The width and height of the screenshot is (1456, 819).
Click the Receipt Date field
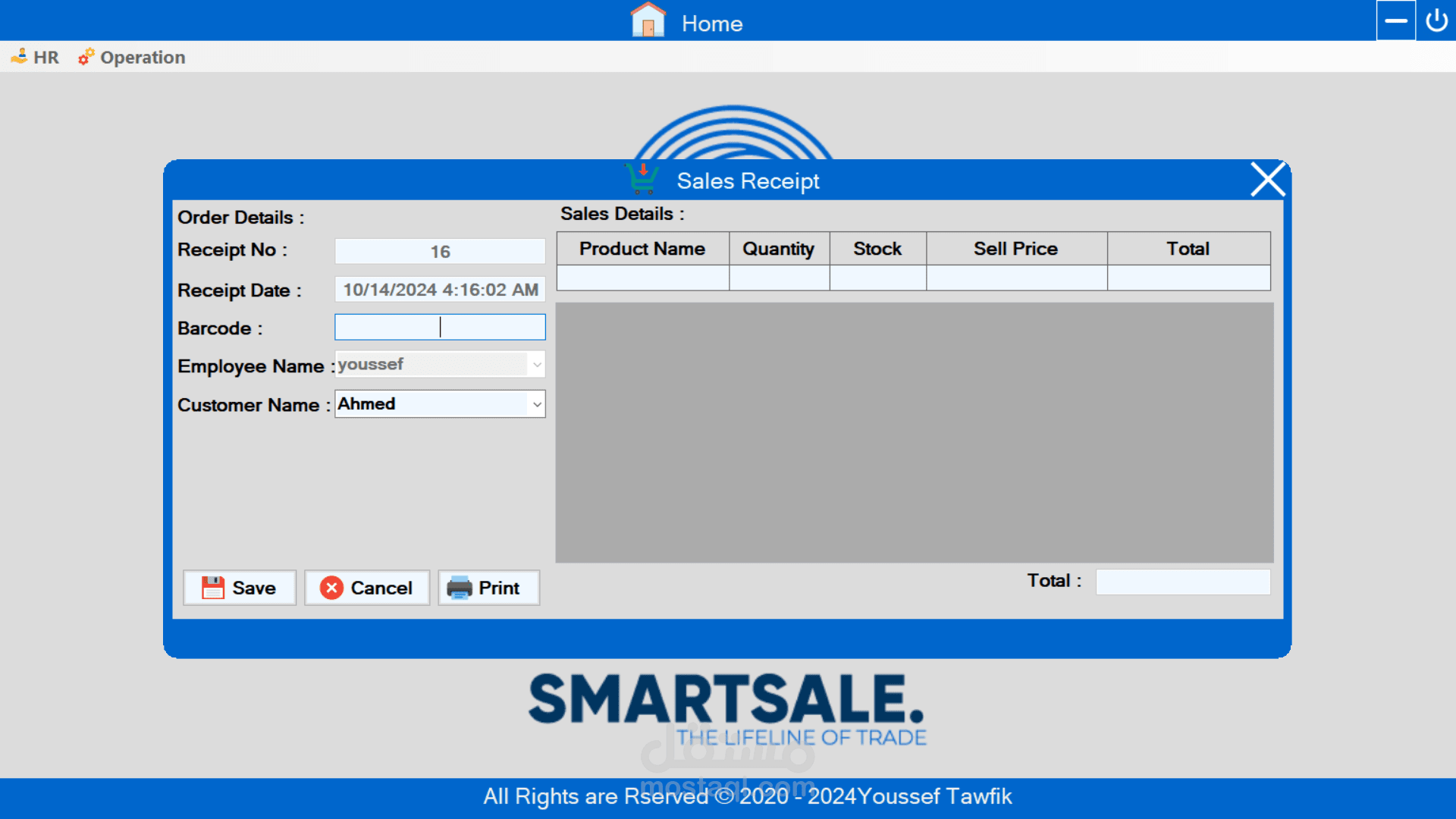pyautogui.click(x=440, y=290)
